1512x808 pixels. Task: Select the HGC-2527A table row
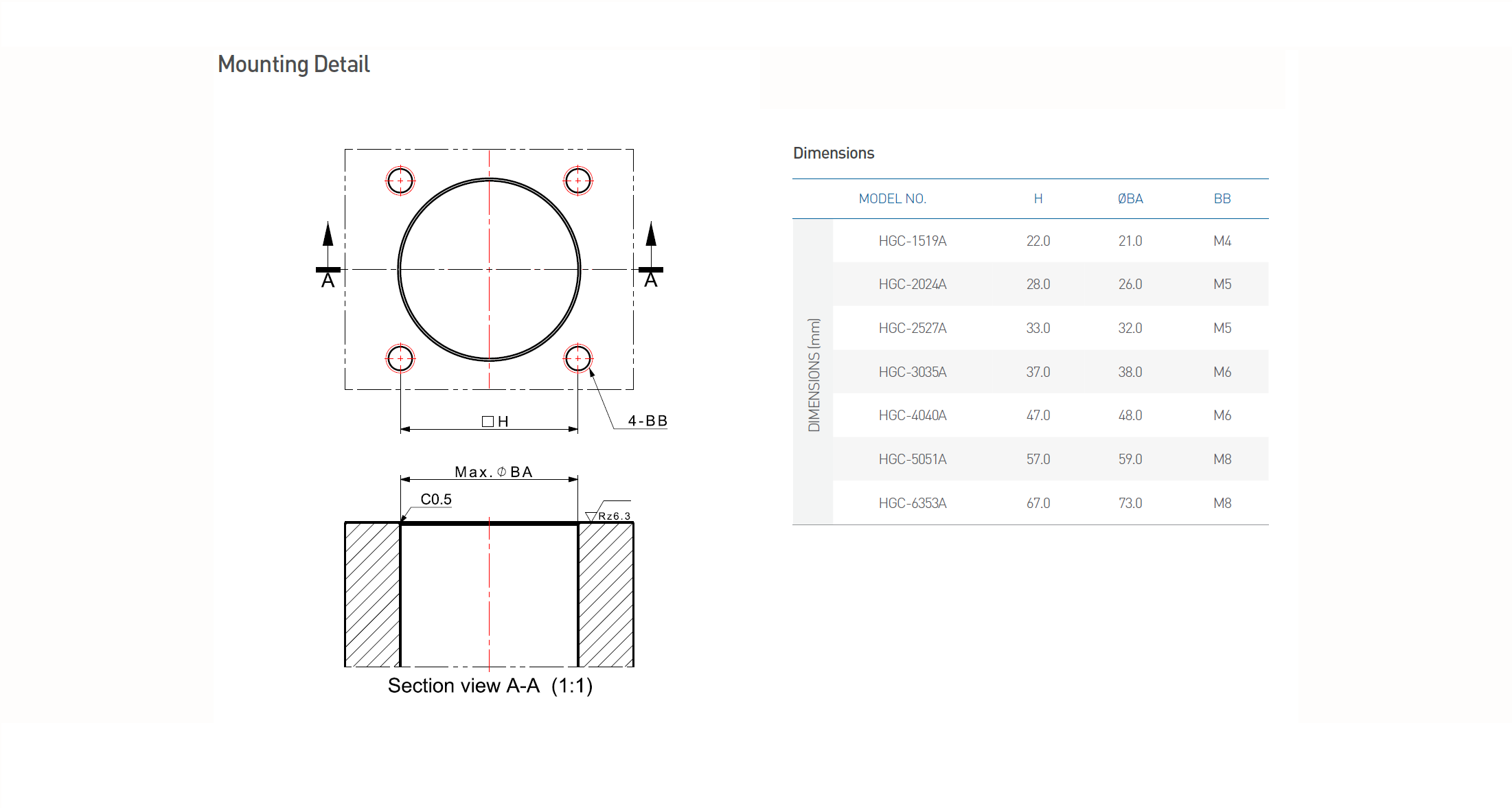(912, 328)
